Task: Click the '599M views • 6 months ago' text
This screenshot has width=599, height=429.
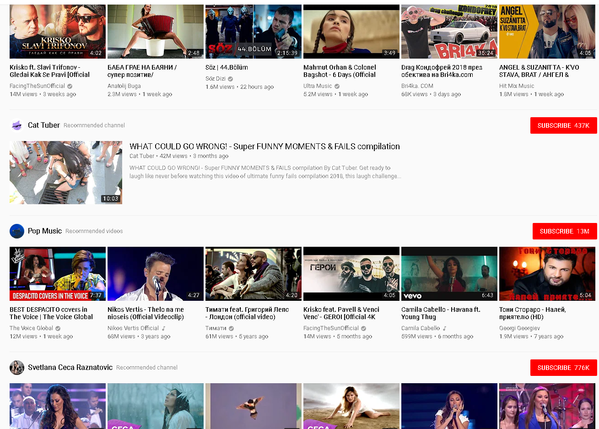Action: pyautogui.click(x=437, y=337)
